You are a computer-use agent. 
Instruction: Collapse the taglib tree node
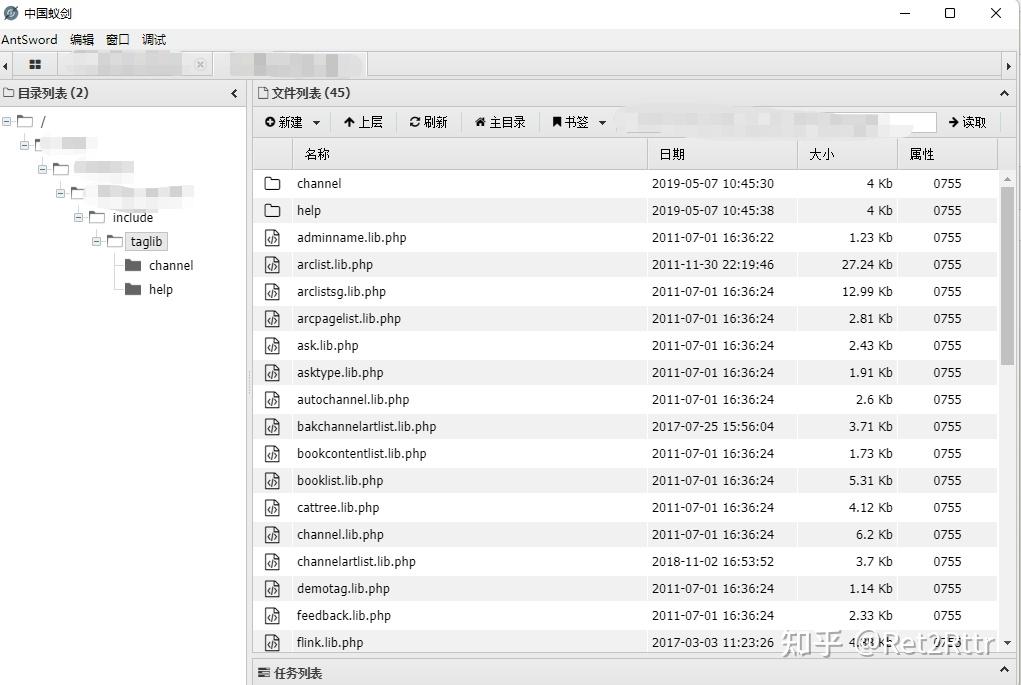pyautogui.click(x=97, y=241)
